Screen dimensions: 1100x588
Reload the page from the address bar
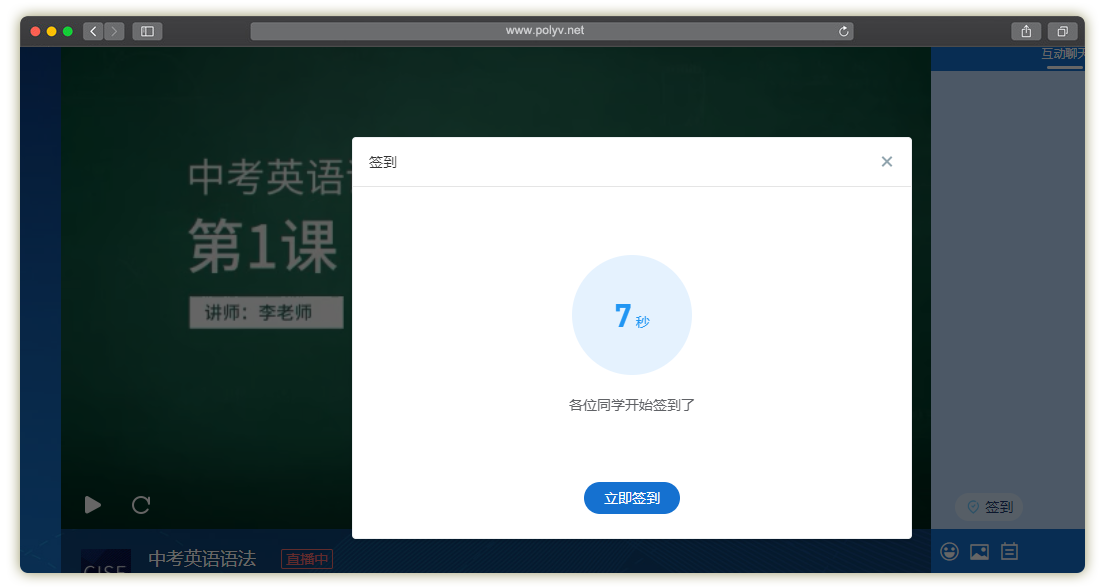843,31
